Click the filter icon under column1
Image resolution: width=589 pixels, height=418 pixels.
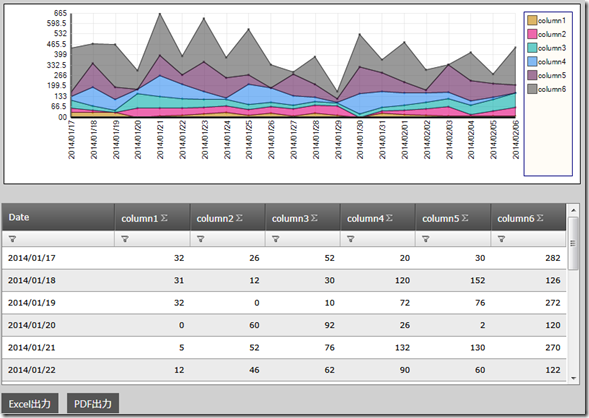tap(125, 239)
